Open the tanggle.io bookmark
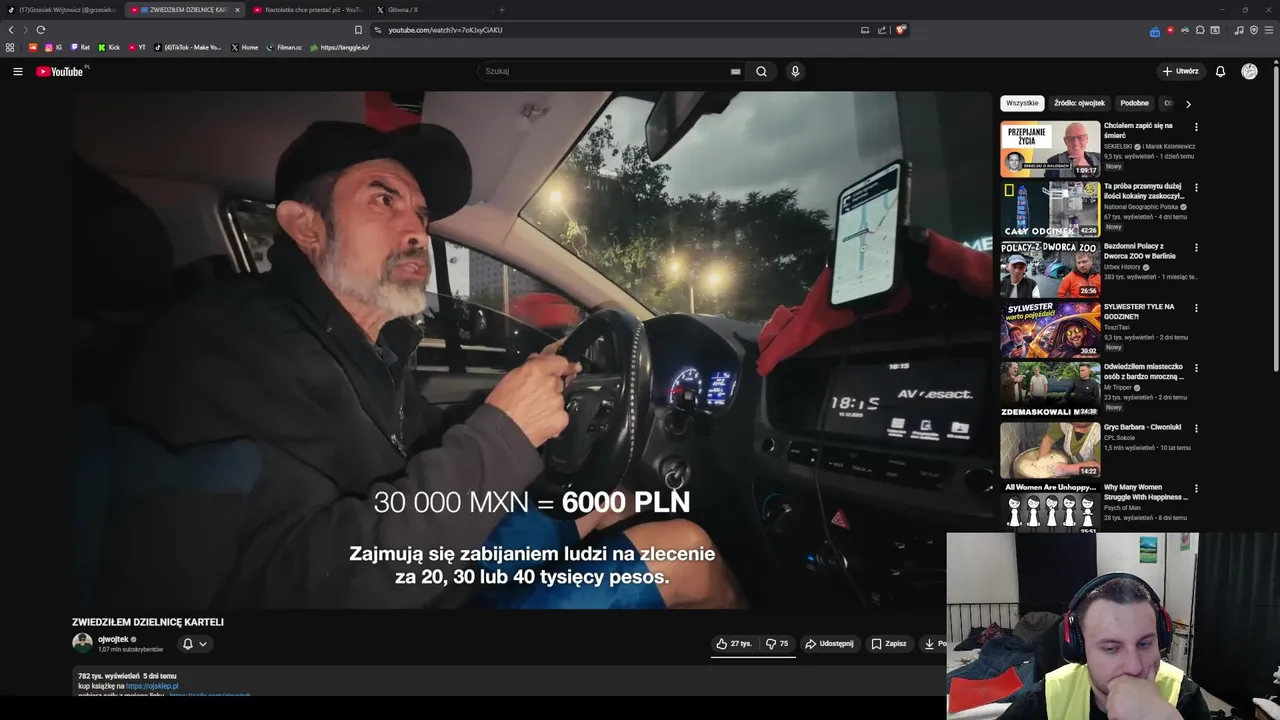 click(x=339, y=47)
